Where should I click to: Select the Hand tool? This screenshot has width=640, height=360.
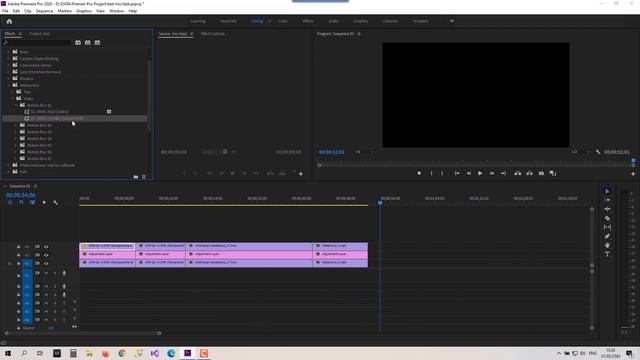607,245
